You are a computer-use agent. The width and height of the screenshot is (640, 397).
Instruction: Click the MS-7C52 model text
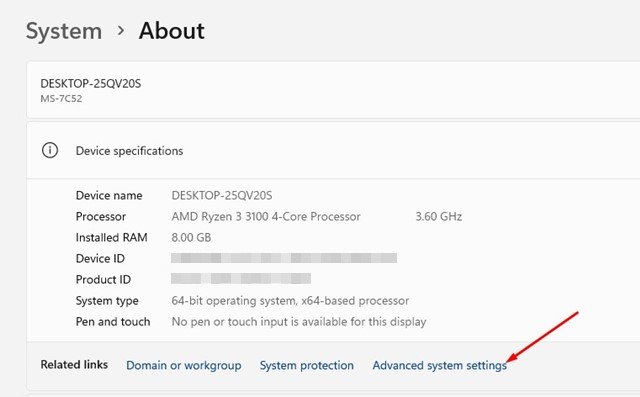pyautogui.click(x=61, y=99)
